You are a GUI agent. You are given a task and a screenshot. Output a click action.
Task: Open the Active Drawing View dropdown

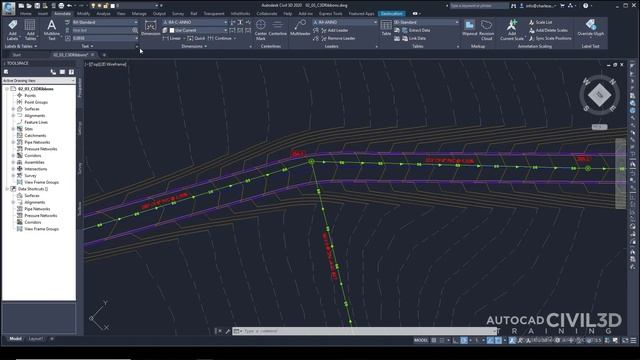[39, 81]
